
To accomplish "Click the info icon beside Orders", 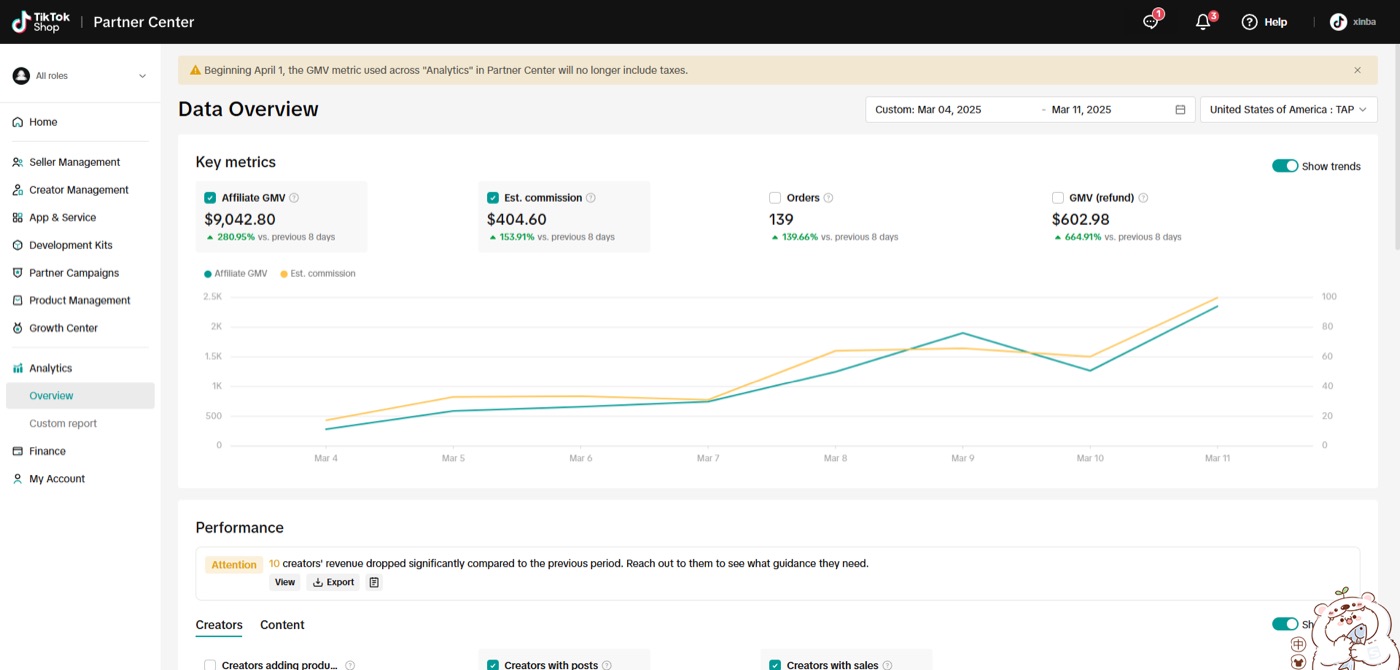I will pos(828,198).
